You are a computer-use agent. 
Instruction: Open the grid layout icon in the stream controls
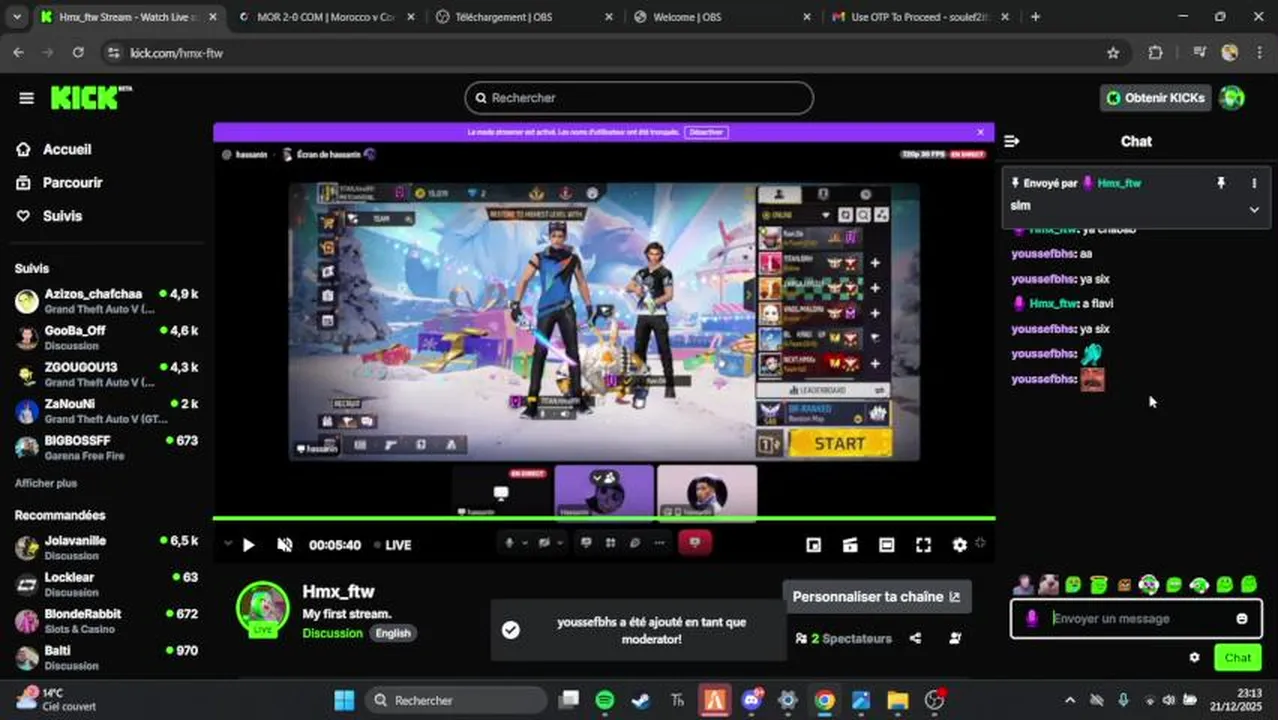(x=610, y=543)
